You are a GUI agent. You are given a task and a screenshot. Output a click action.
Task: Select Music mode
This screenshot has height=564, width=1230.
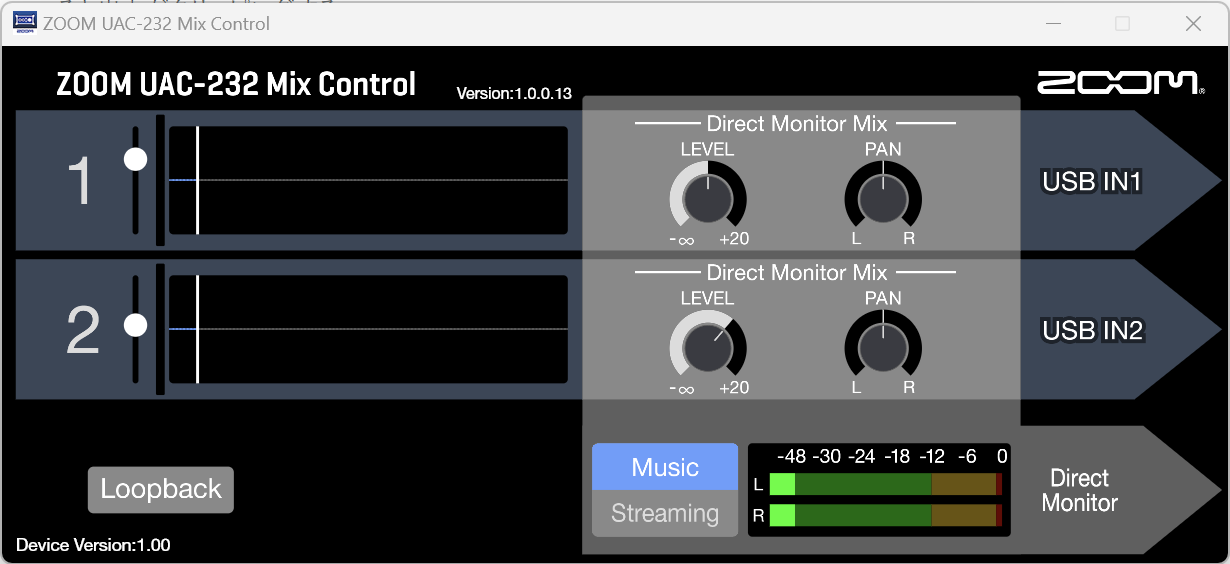665,467
